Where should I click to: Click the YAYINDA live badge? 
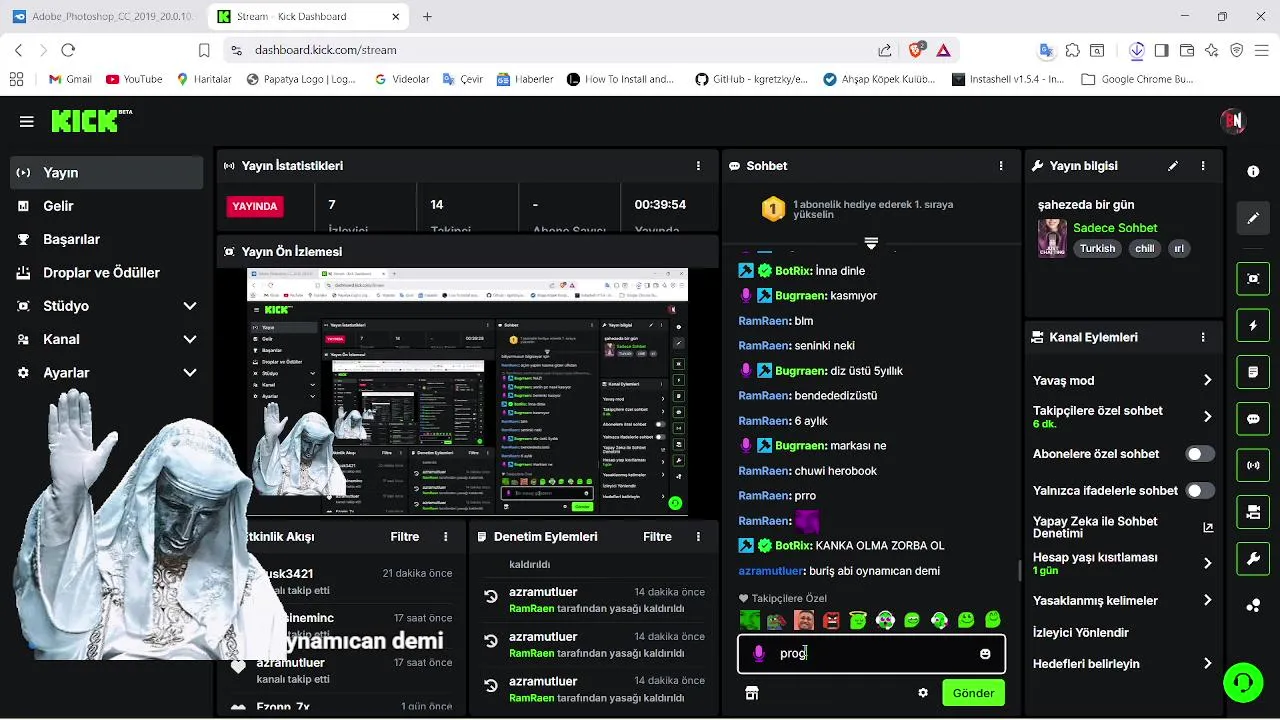(255, 206)
